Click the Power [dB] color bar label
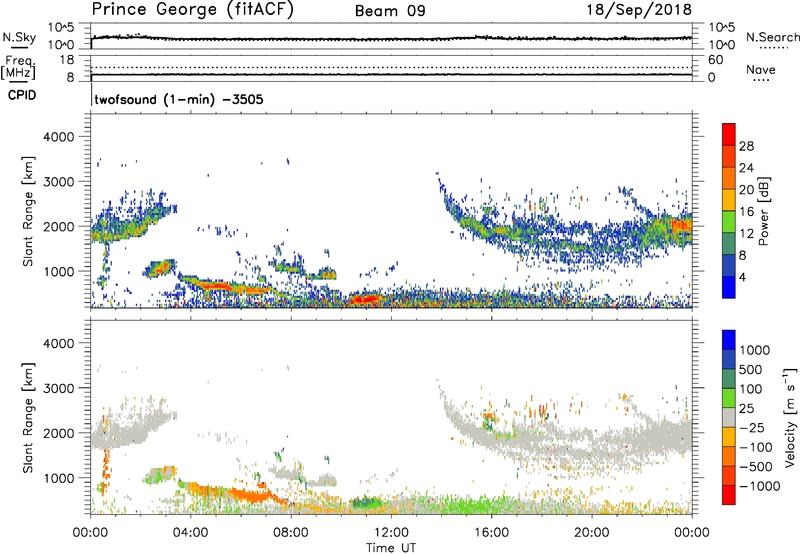 tap(763, 211)
